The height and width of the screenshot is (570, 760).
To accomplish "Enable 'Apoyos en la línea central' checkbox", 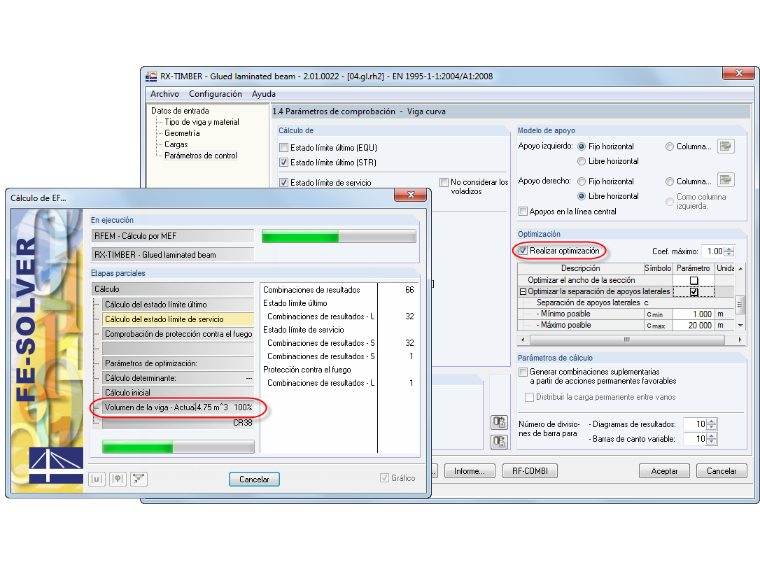I will [x=523, y=211].
